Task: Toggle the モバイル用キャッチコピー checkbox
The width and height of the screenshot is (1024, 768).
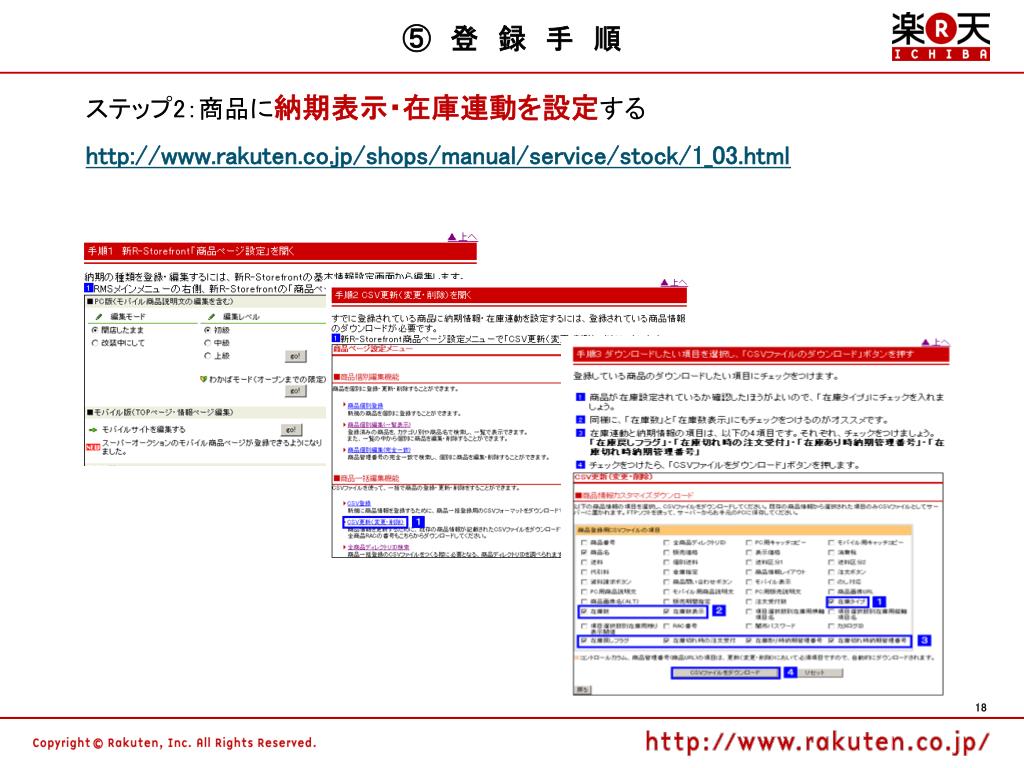Action: (x=831, y=543)
